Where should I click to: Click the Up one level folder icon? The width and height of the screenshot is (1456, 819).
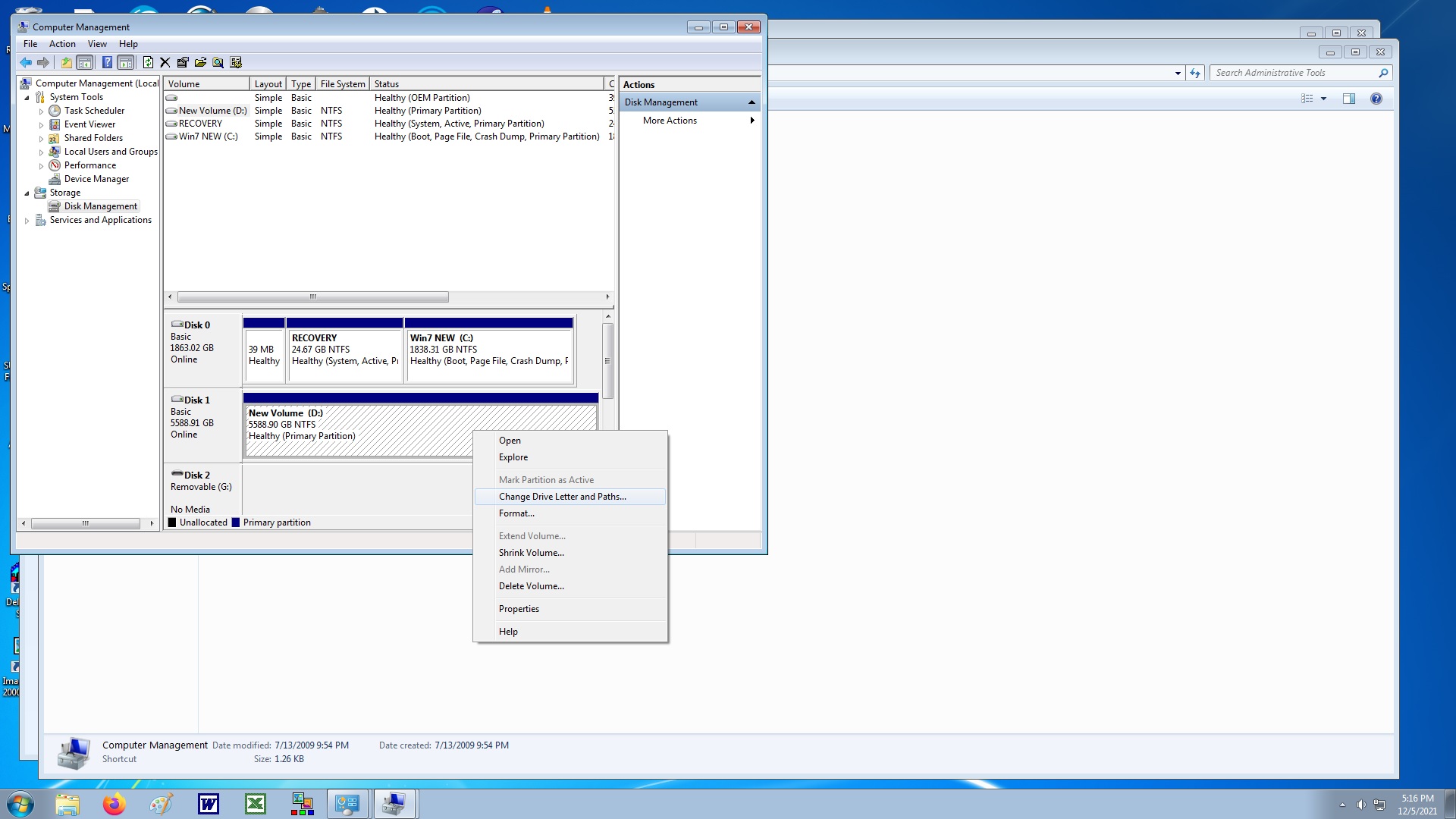click(x=67, y=62)
